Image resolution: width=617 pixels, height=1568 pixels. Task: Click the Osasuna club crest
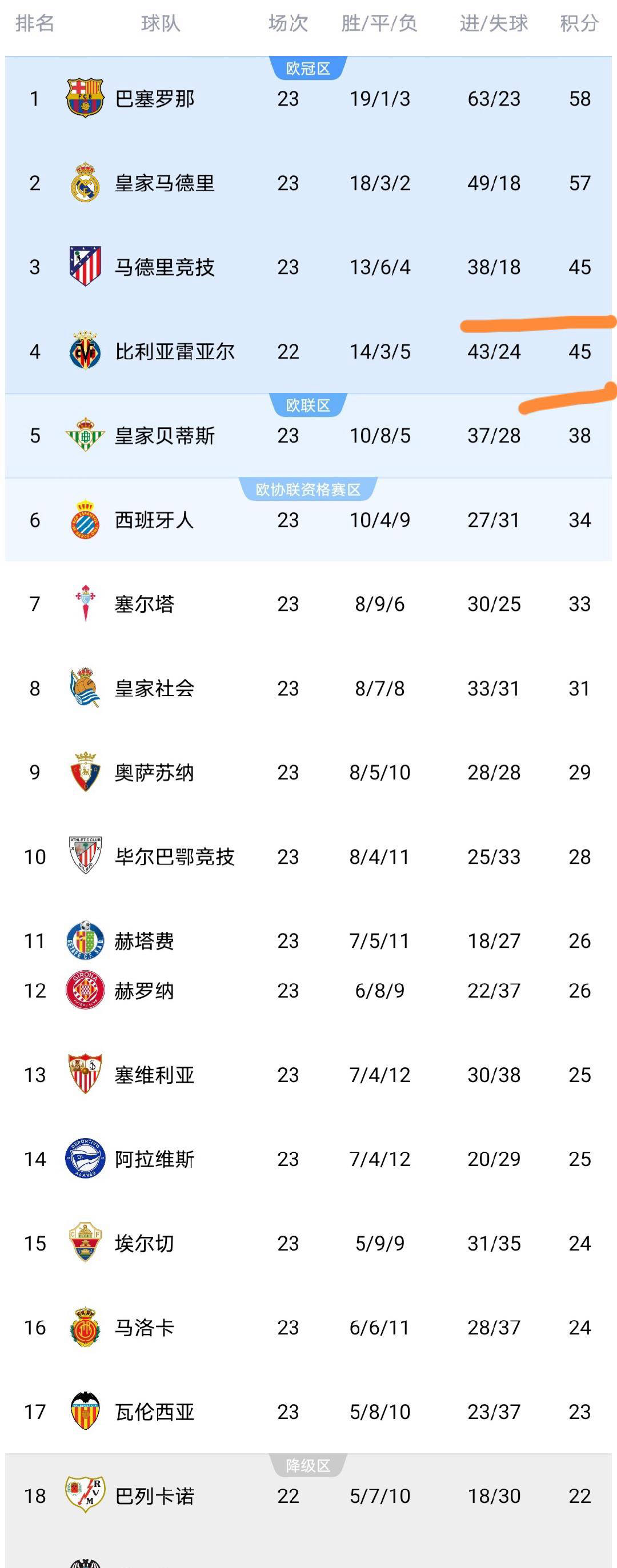point(85,772)
